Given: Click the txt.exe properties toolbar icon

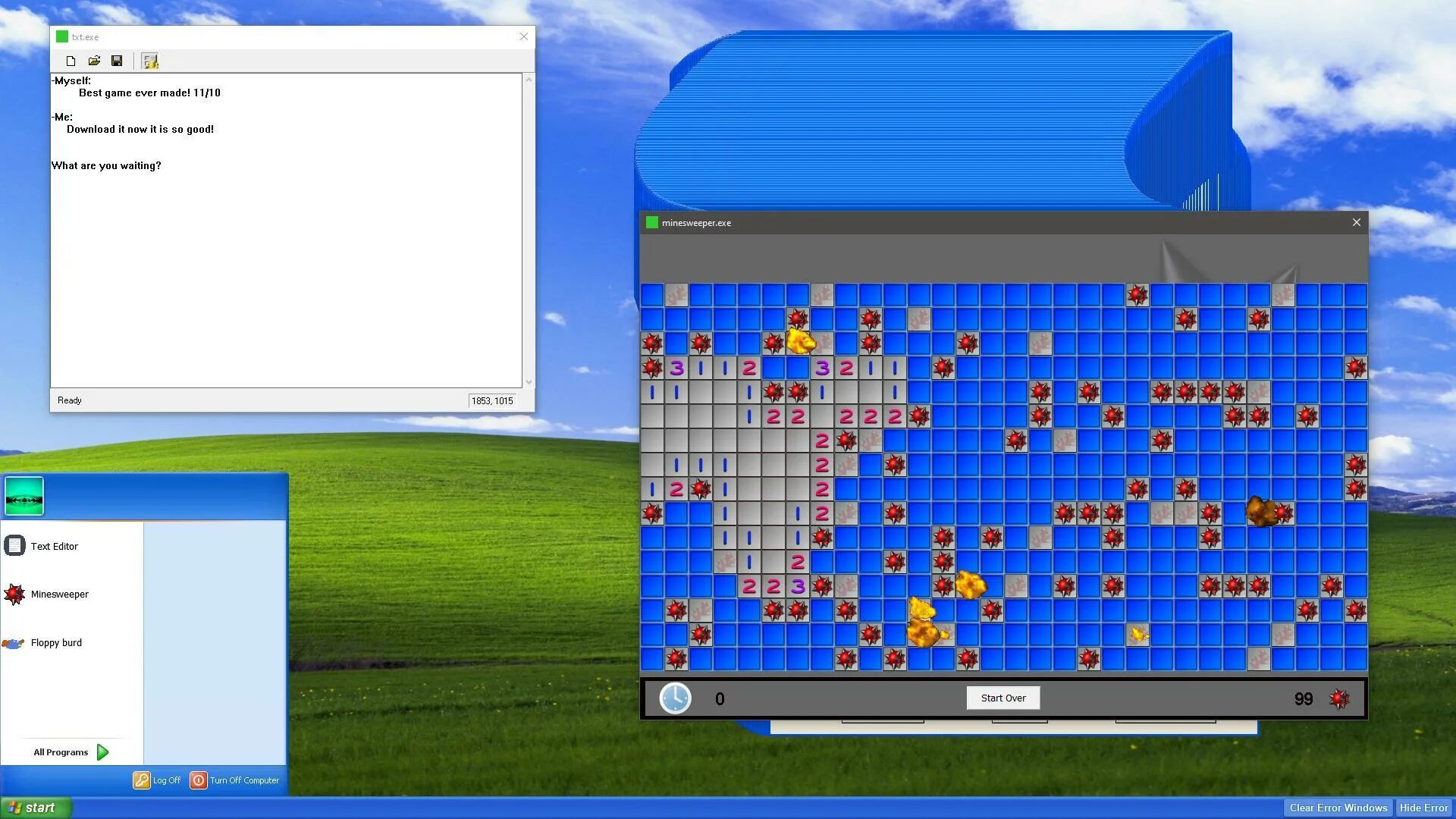Looking at the screenshot, I should tap(150, 61).
